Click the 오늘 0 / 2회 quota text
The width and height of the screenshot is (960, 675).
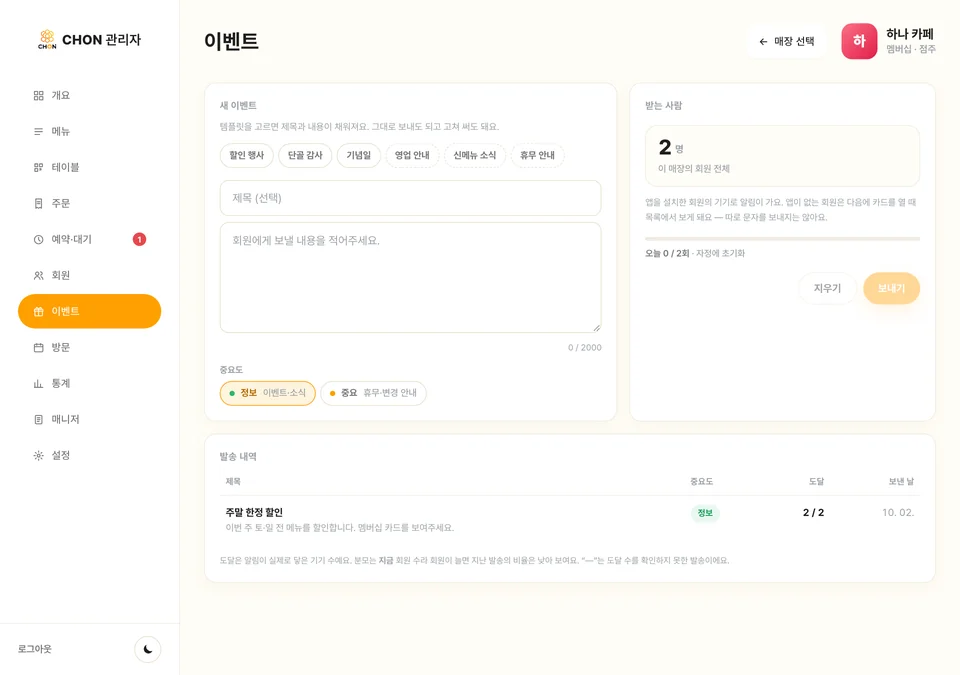tap(667, 254)
